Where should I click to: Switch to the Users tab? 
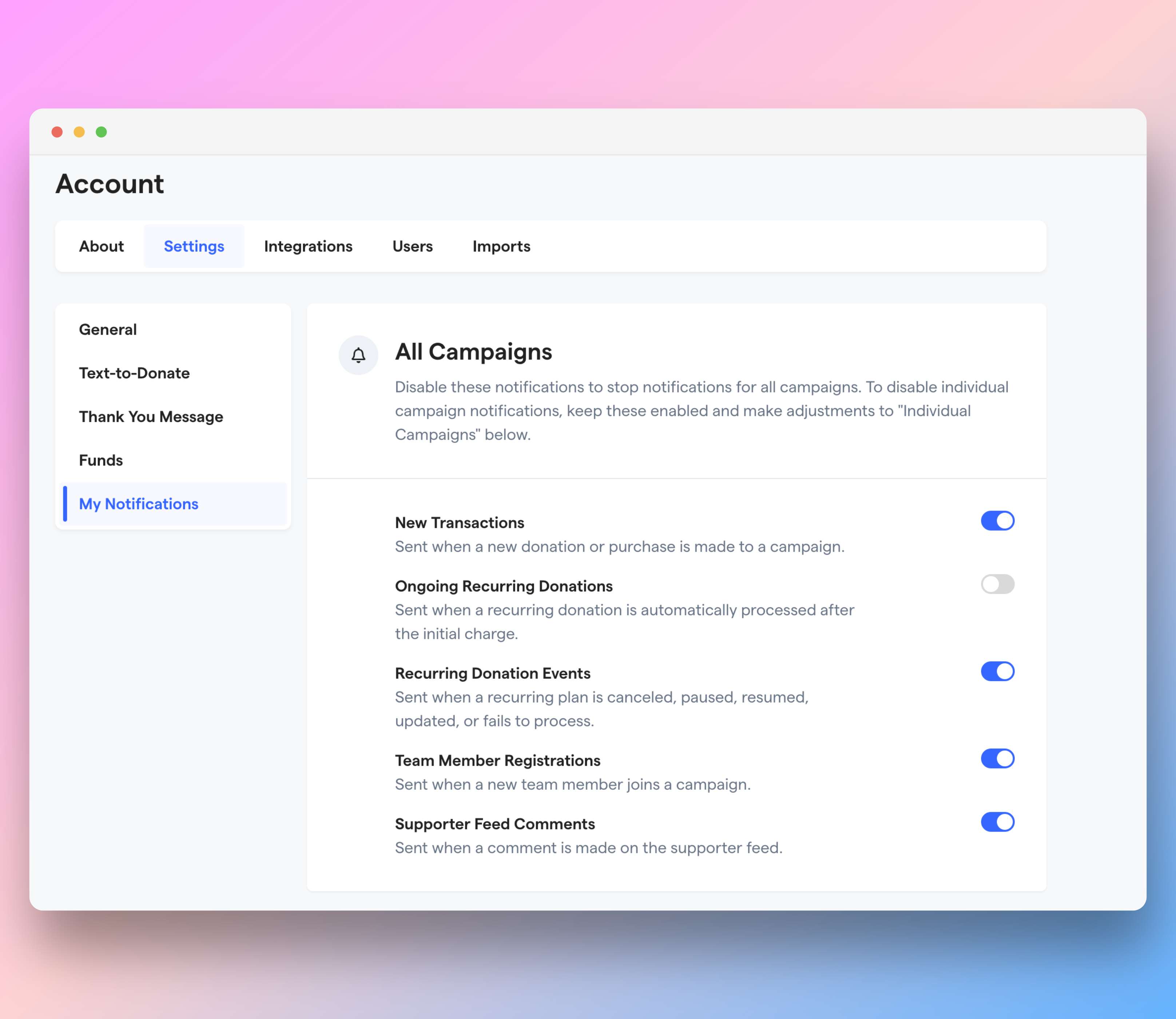[413, 246]
